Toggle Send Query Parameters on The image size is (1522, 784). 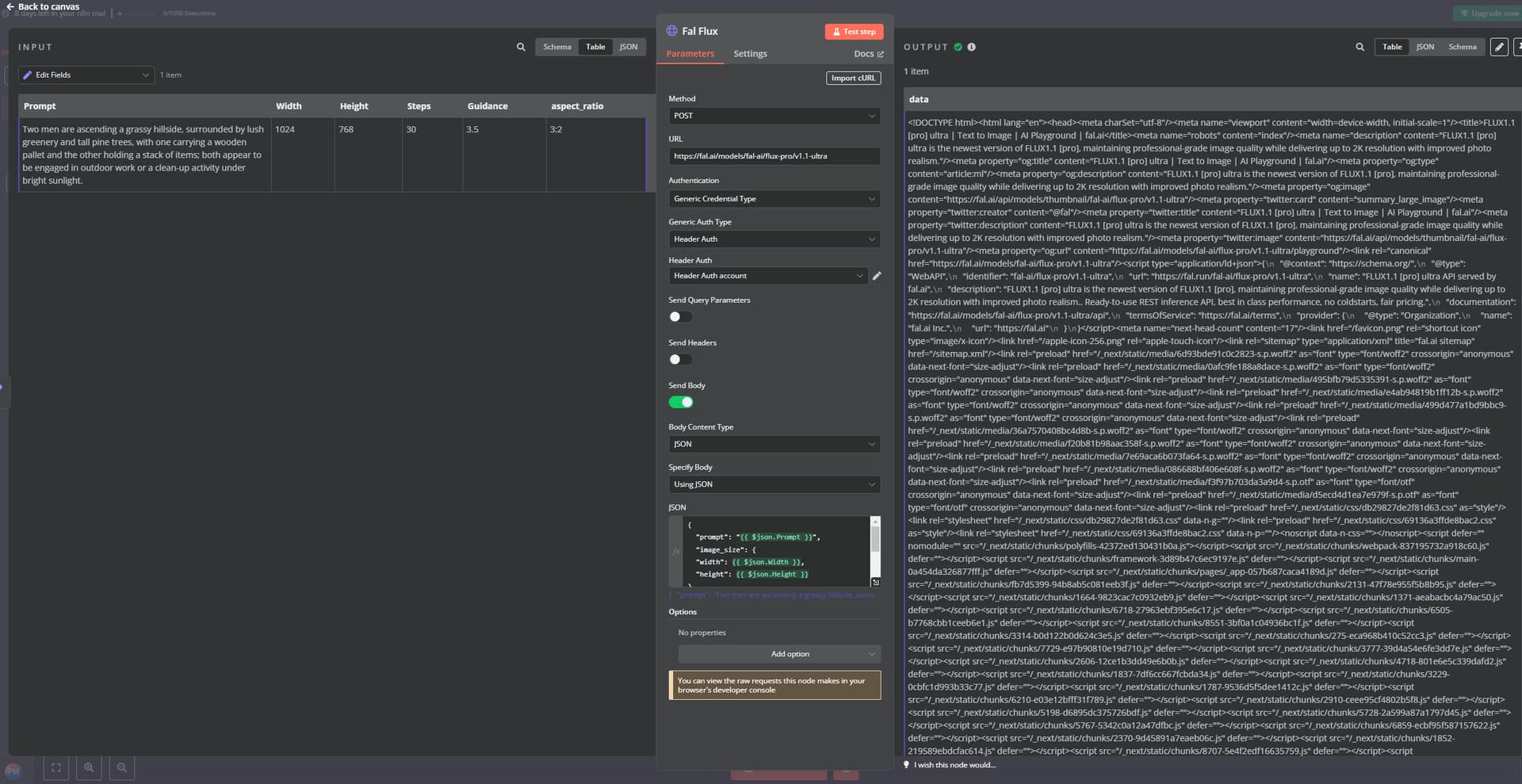tap(680, 317)
